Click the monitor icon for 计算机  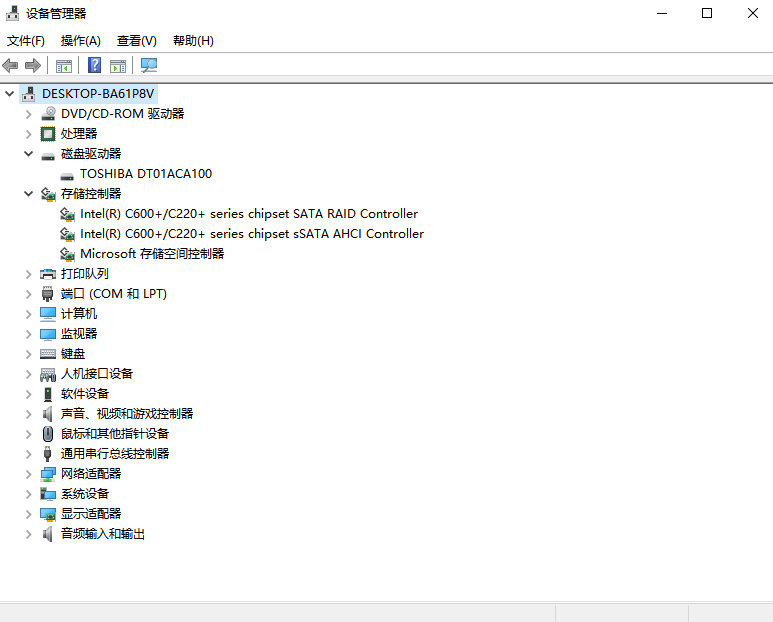pyautogui.click(x=48, y=314)
